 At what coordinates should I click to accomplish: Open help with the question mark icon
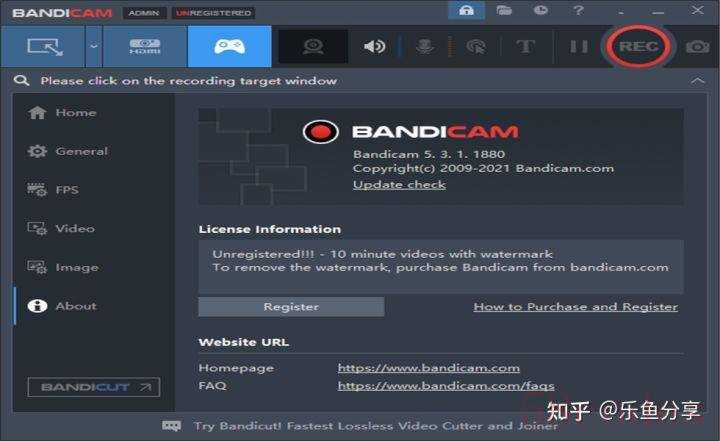579,10
